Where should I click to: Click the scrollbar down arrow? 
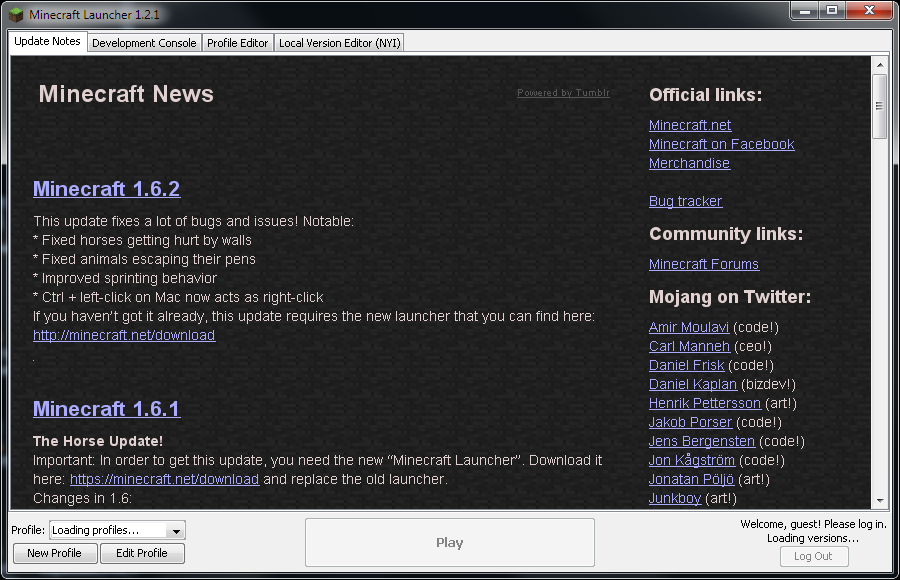[880, 501]
